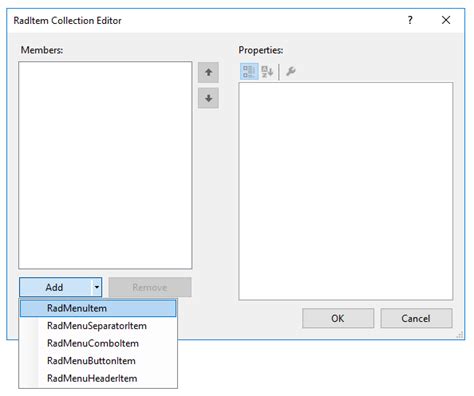Click the resize grip at dialog corner

click(x=460, y=335)
